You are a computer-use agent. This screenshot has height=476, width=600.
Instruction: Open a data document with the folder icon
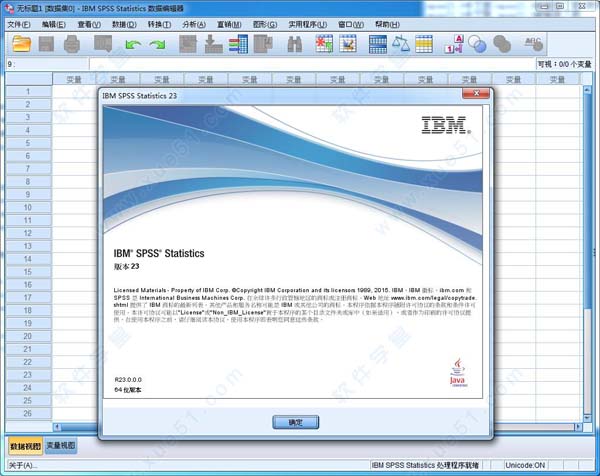coord(22,44)
